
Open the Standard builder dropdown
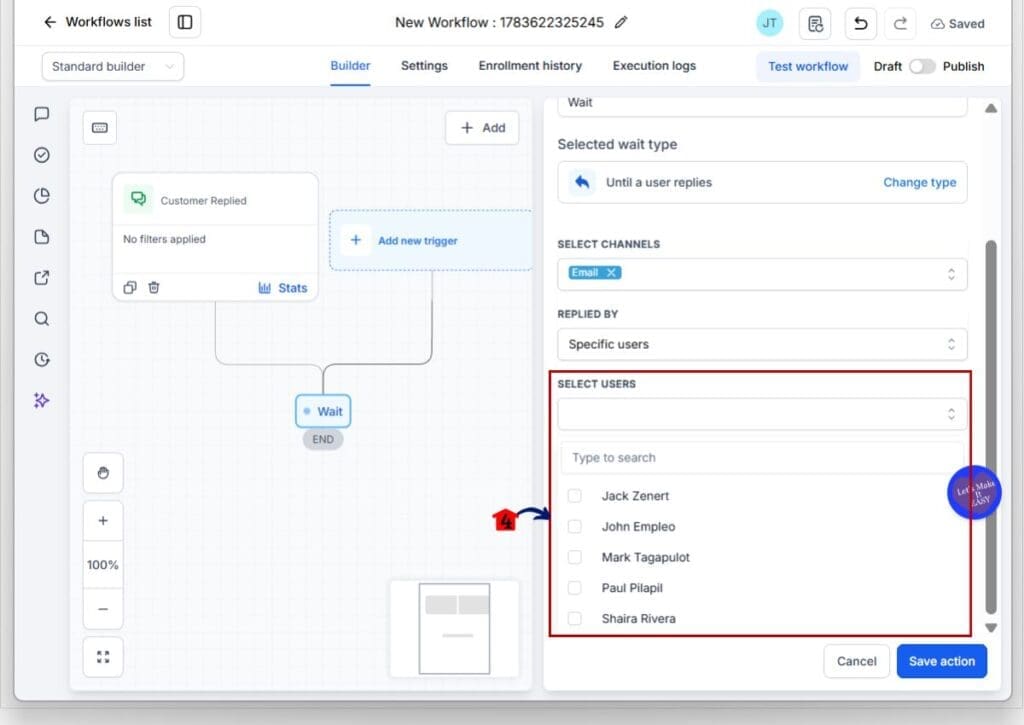tap(113, 67)
